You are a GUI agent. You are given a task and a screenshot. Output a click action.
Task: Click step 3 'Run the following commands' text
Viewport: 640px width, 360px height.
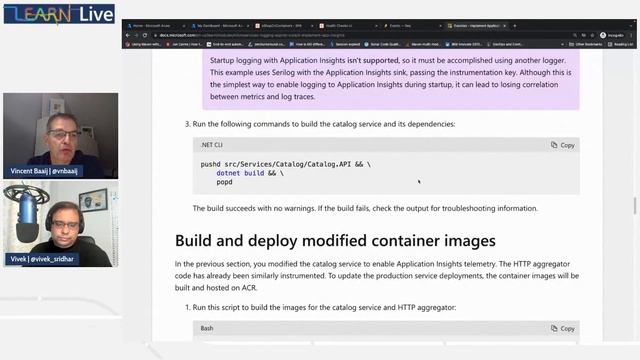324,124
